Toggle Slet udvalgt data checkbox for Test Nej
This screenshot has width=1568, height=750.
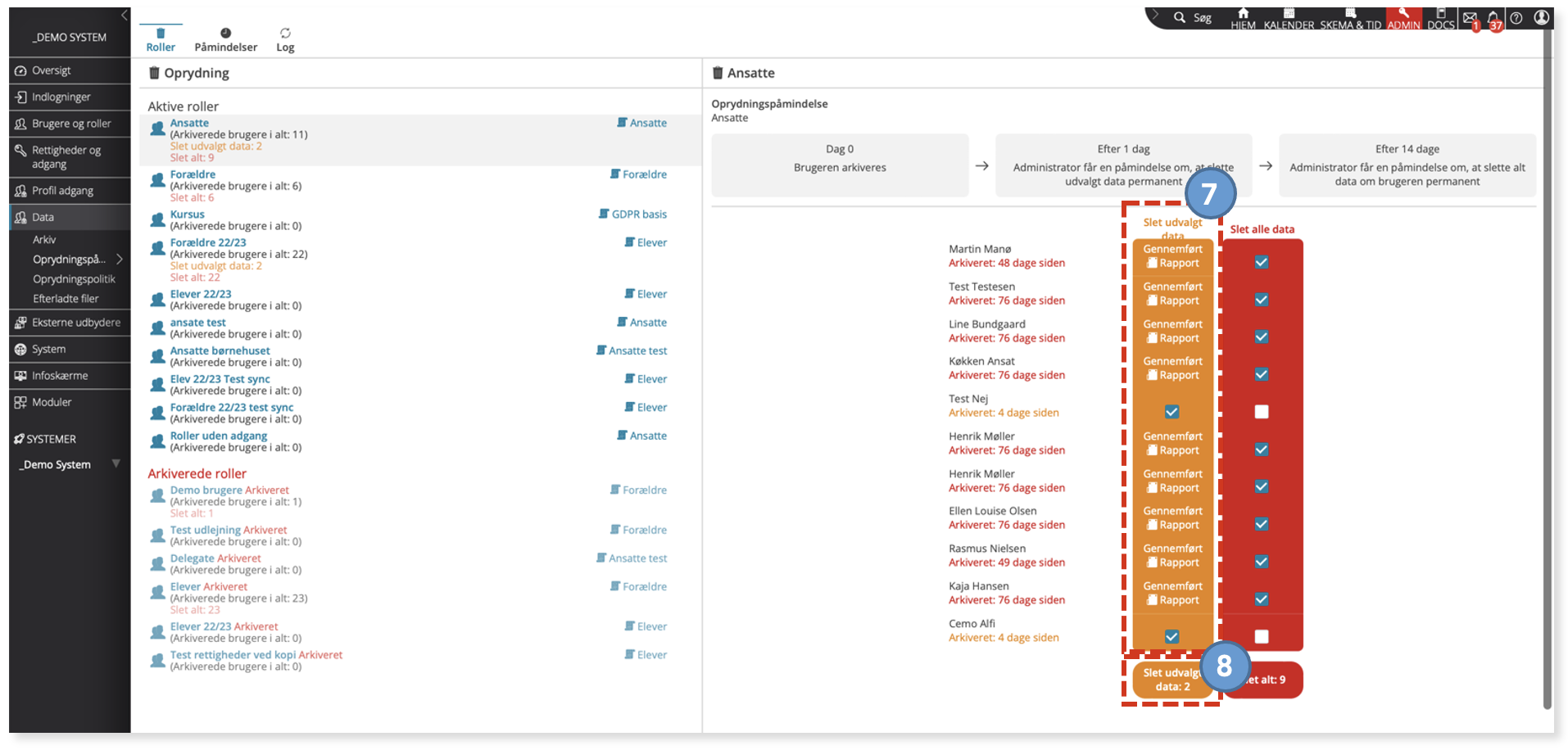point(1172,412)
